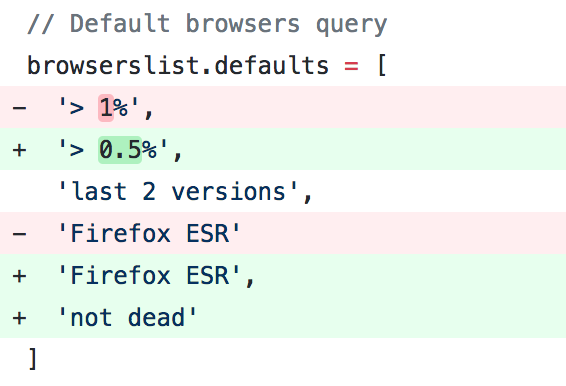
Task: Click the plus marker on added 'Firefox ESR' line
Action: tap(19, 276)
